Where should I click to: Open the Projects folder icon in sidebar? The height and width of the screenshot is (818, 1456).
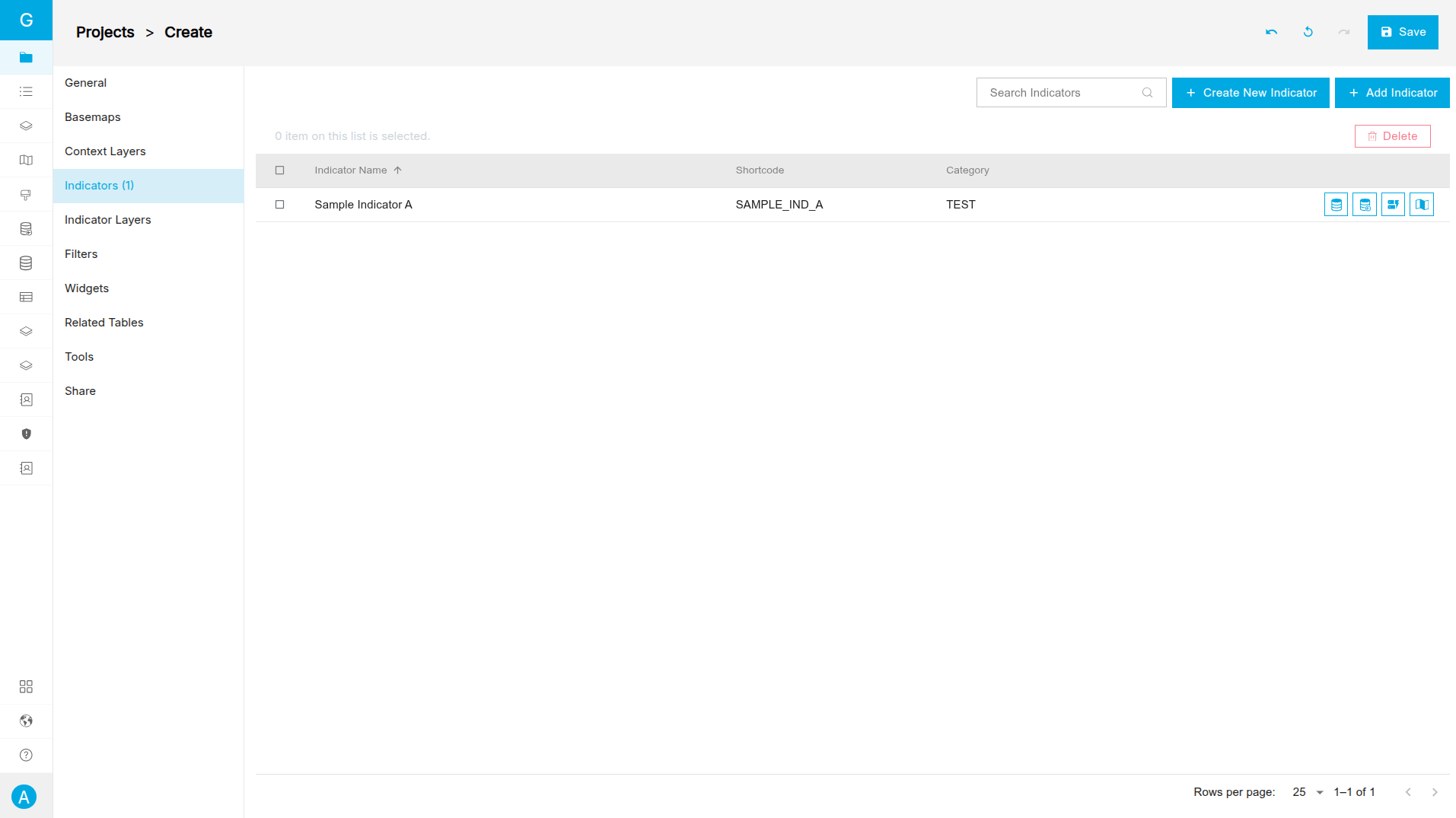(26, 57)
